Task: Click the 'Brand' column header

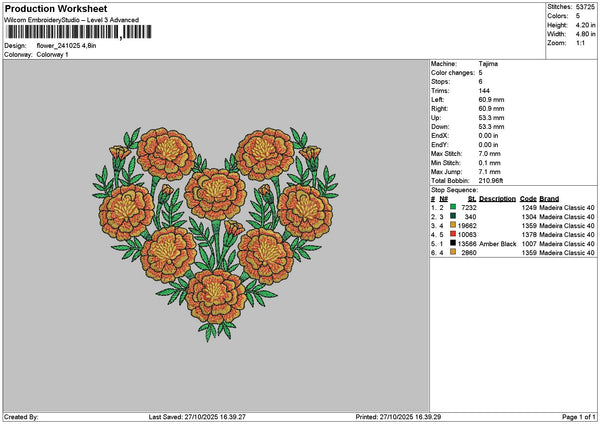Action: 549,199
